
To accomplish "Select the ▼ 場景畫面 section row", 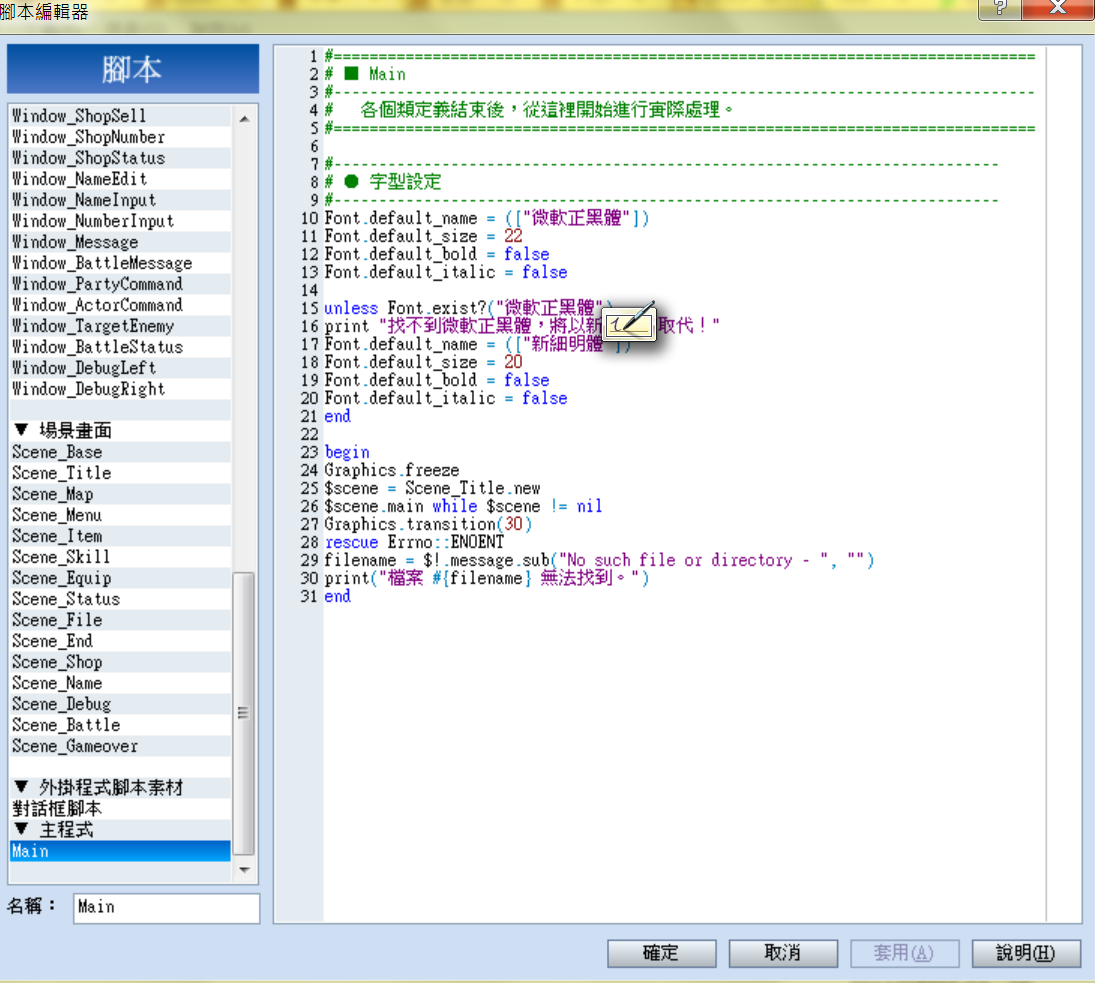I will pos(120,431).
